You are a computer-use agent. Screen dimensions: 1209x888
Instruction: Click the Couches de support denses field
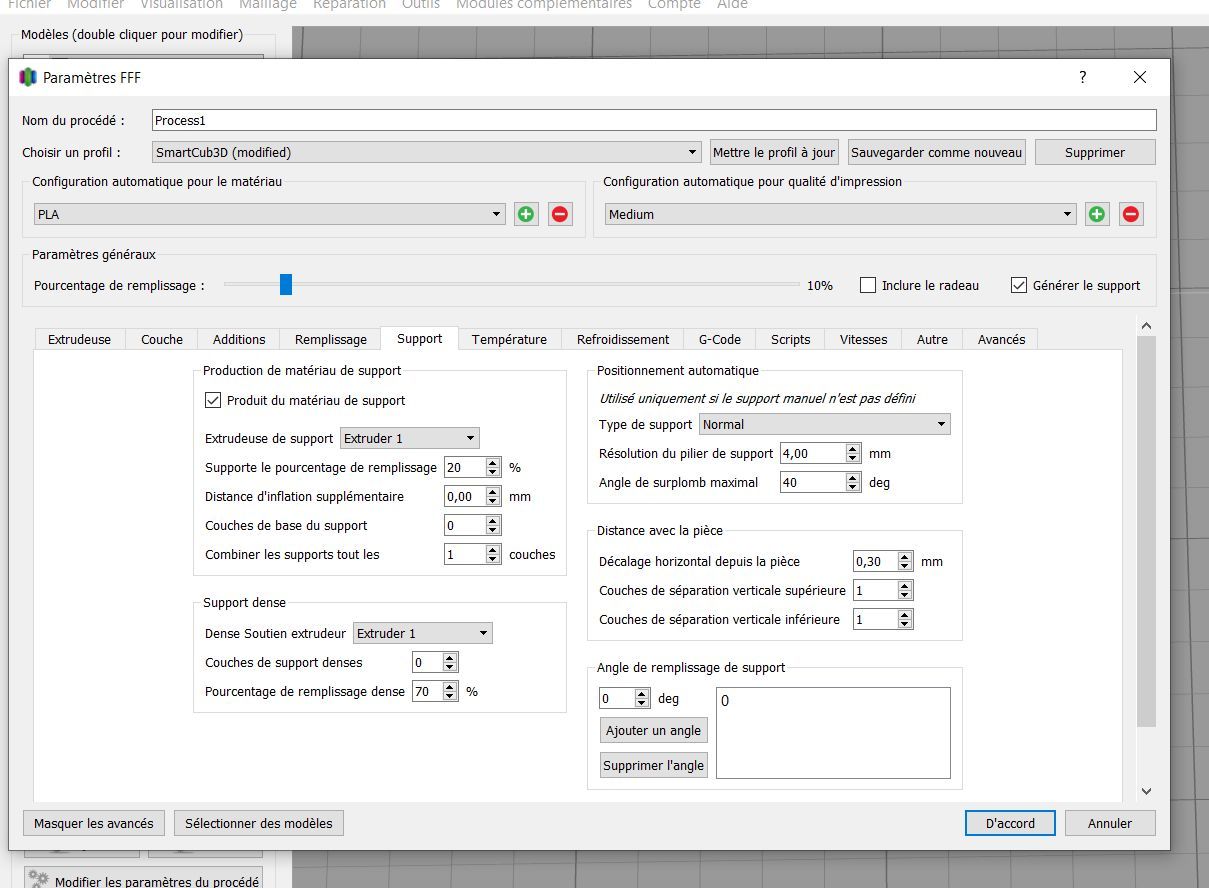click(x=435, y=662)
